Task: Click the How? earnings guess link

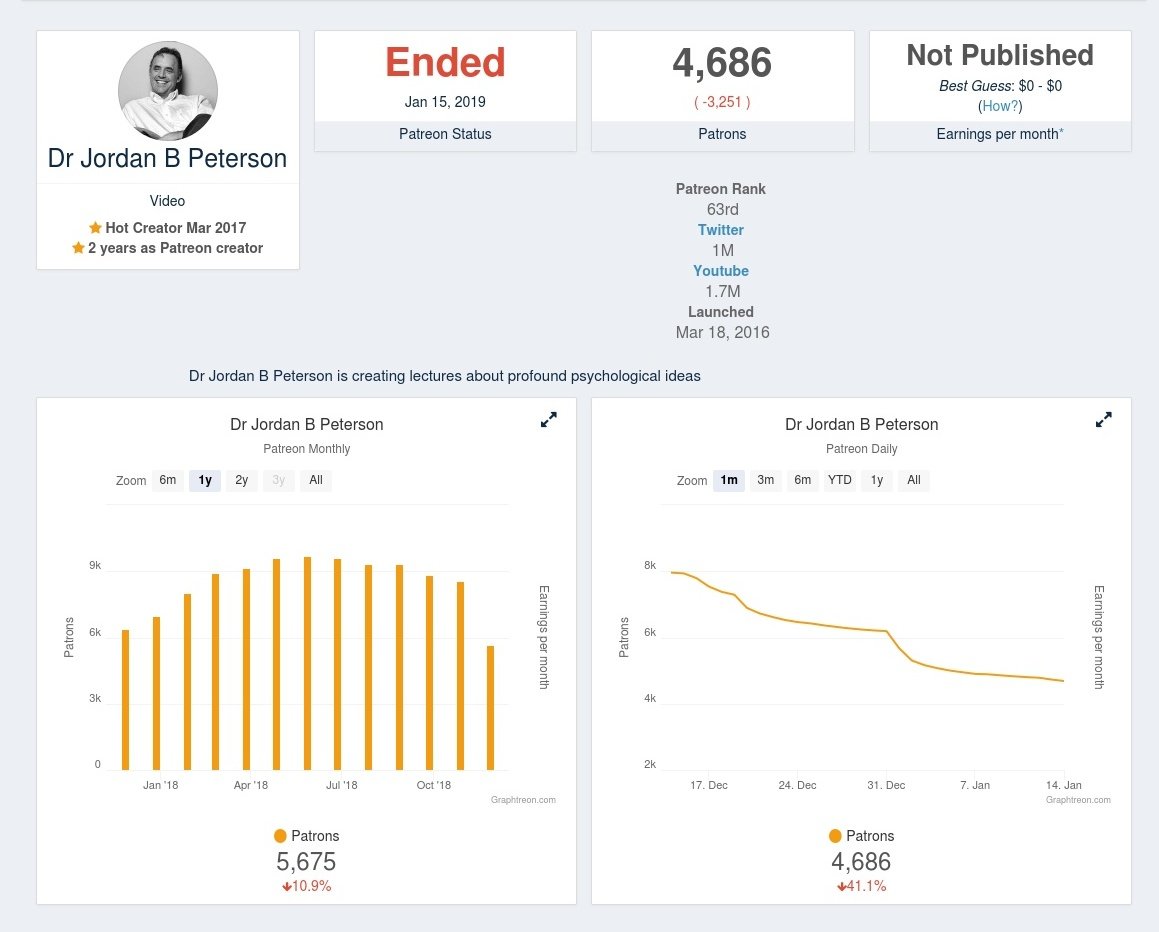Action: click(1000, 106)
